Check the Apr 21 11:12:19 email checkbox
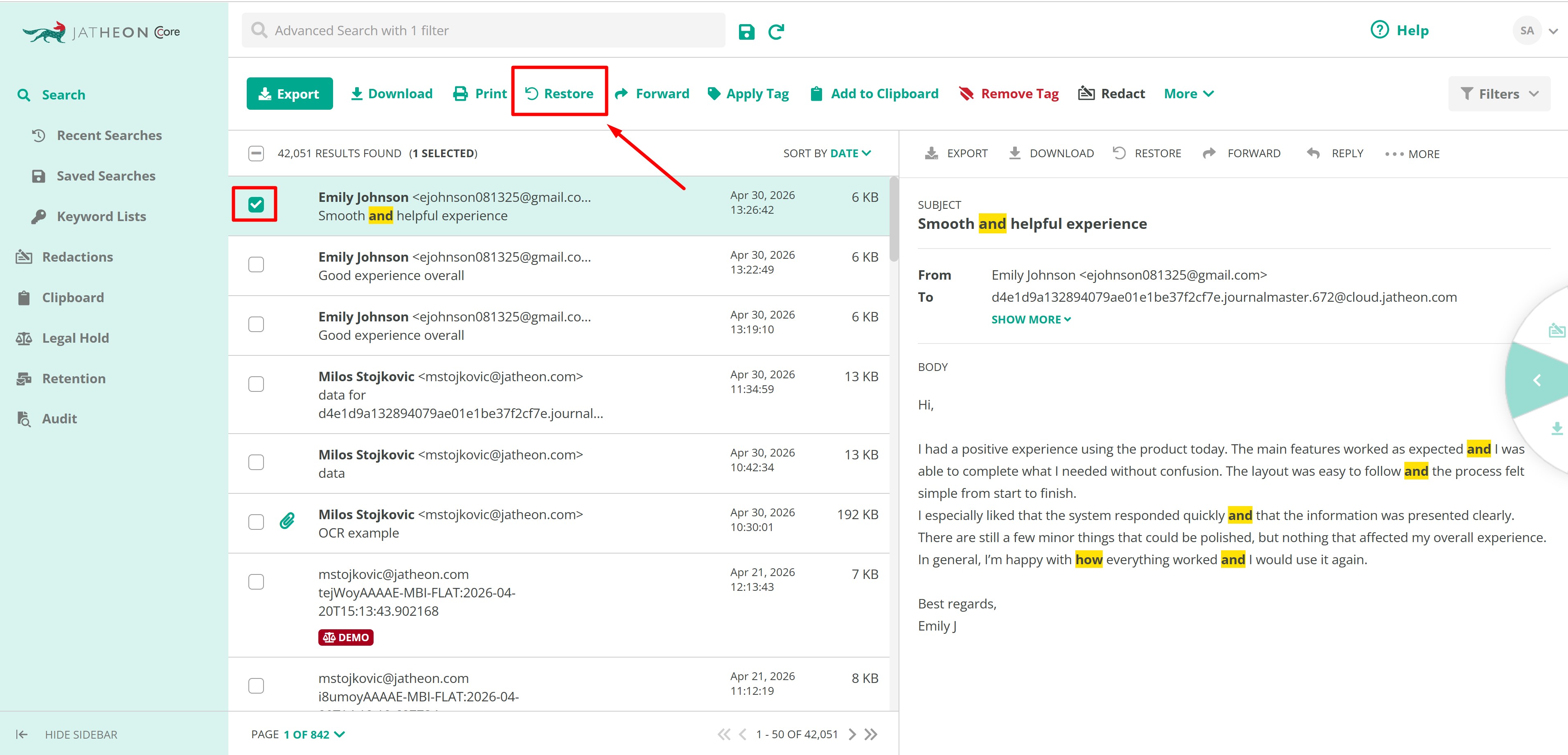 coord(256,685)
